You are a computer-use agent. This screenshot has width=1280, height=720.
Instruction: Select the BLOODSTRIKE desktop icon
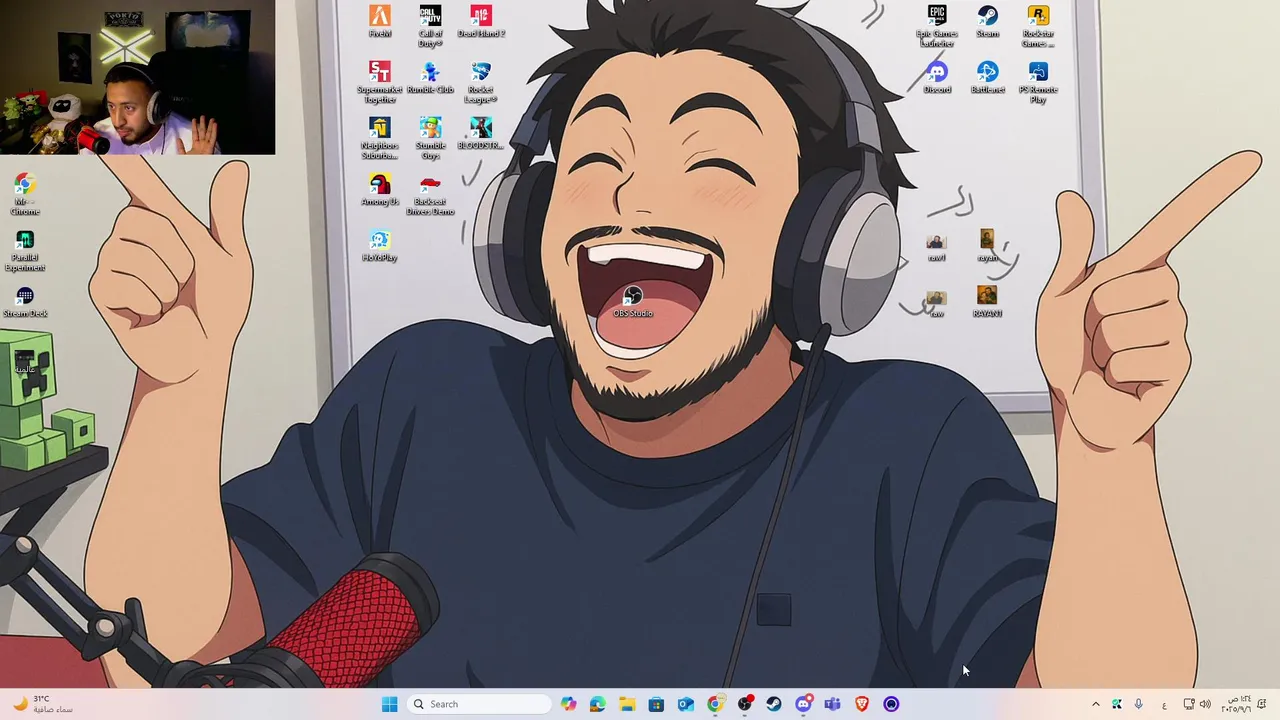pyautogui.click(x=481, y=134)
